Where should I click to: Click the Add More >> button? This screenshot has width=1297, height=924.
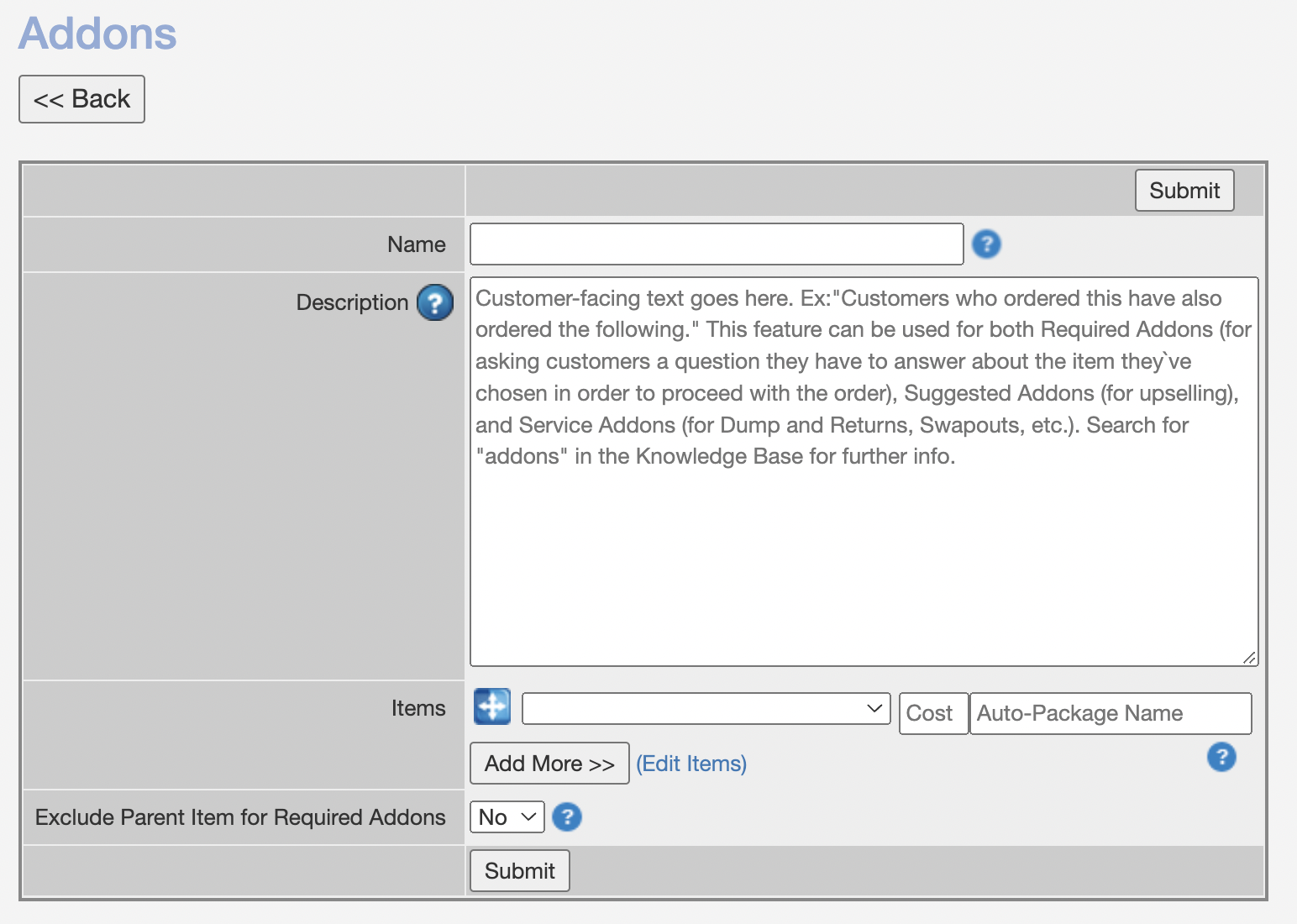(x=549, y=764)
